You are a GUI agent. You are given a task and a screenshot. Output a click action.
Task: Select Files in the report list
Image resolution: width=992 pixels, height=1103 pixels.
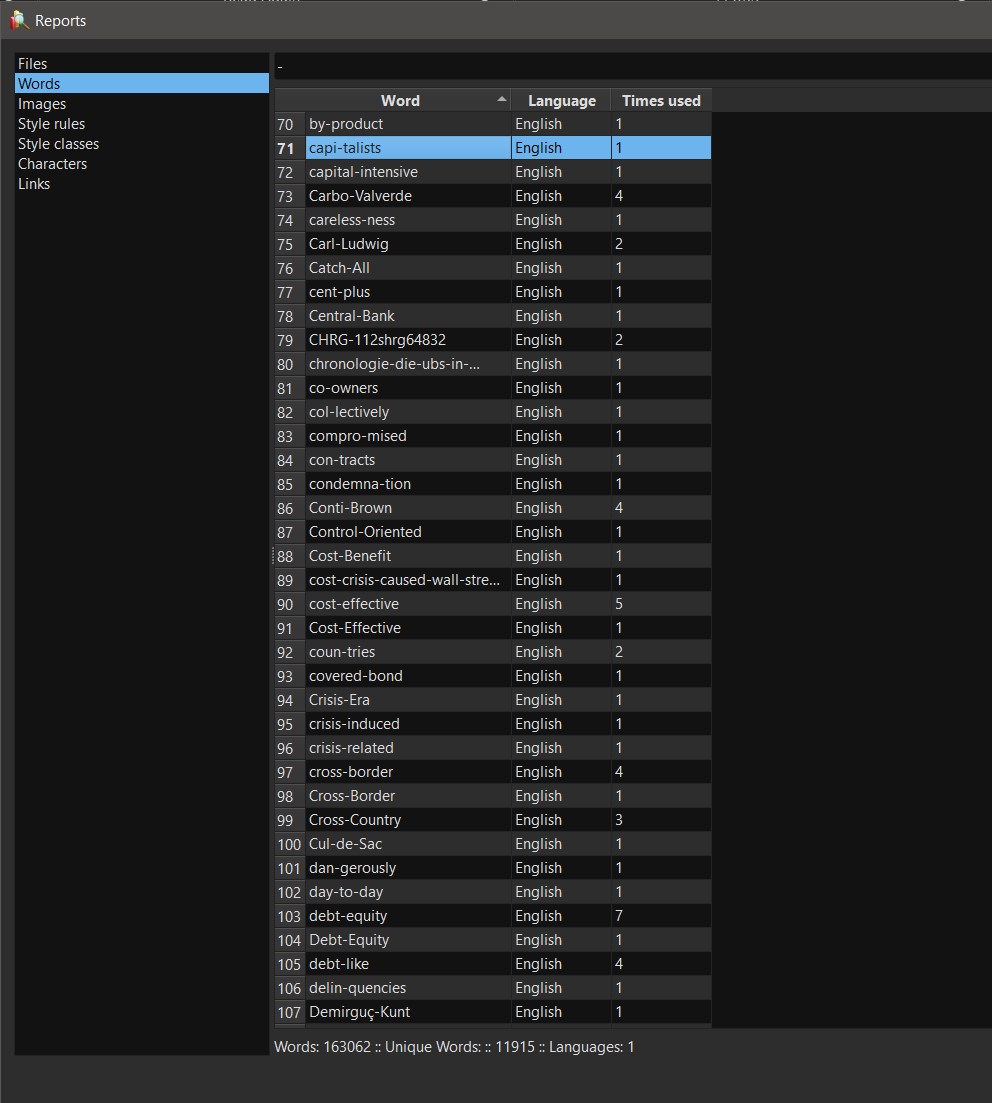point(141,63)
